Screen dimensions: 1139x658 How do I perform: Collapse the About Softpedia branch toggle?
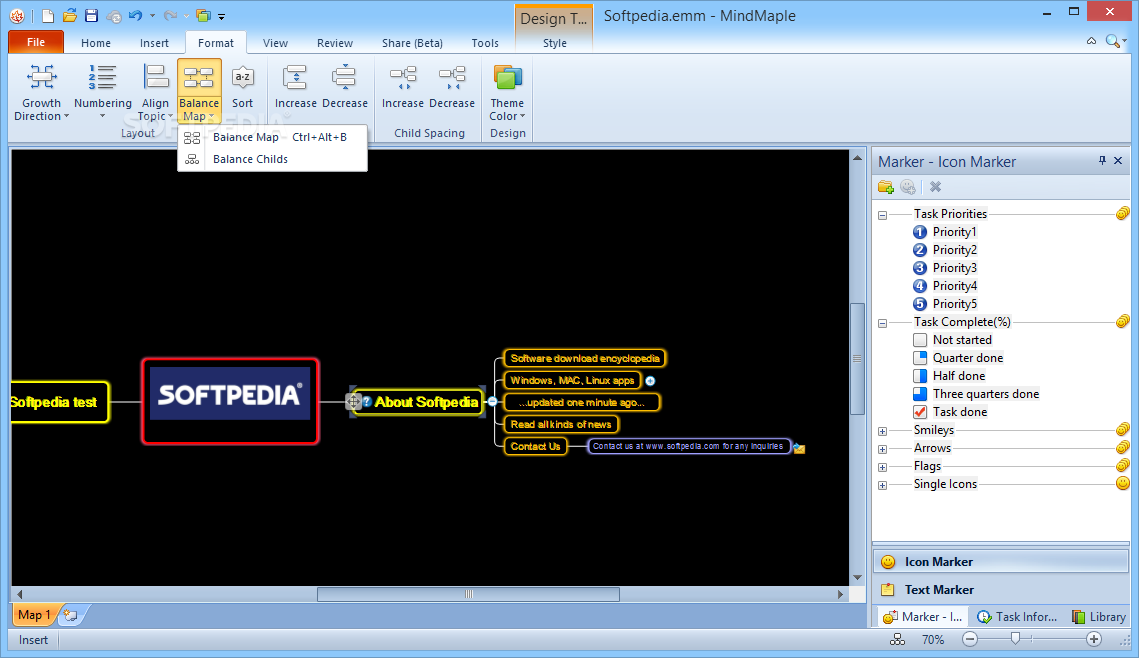493,402
